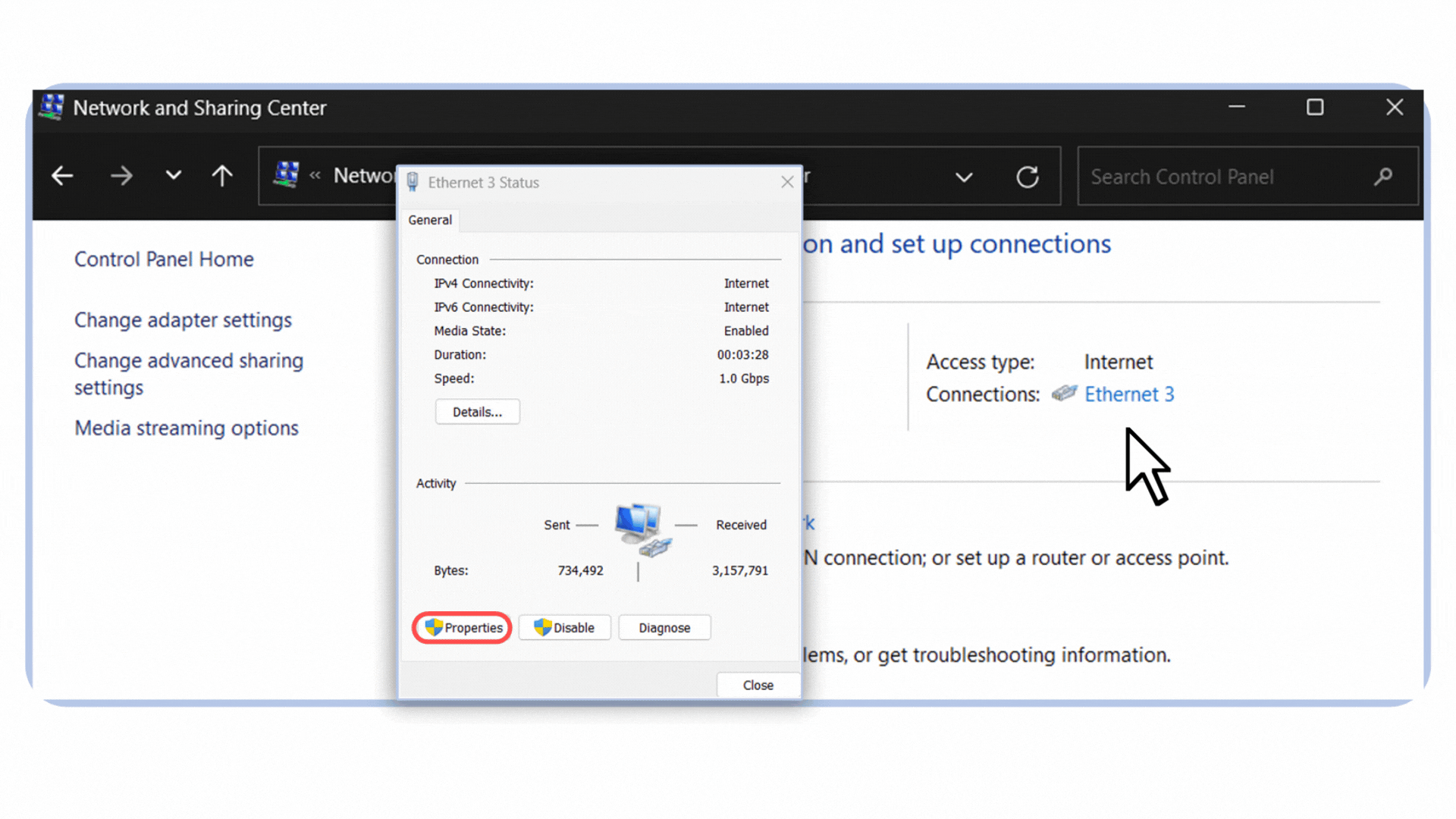Image resolution: width=1456 pixels, height=819 pixels.
Task: Click the Ethernet adapter icon beside Connections
Action: pos(1064,393)
